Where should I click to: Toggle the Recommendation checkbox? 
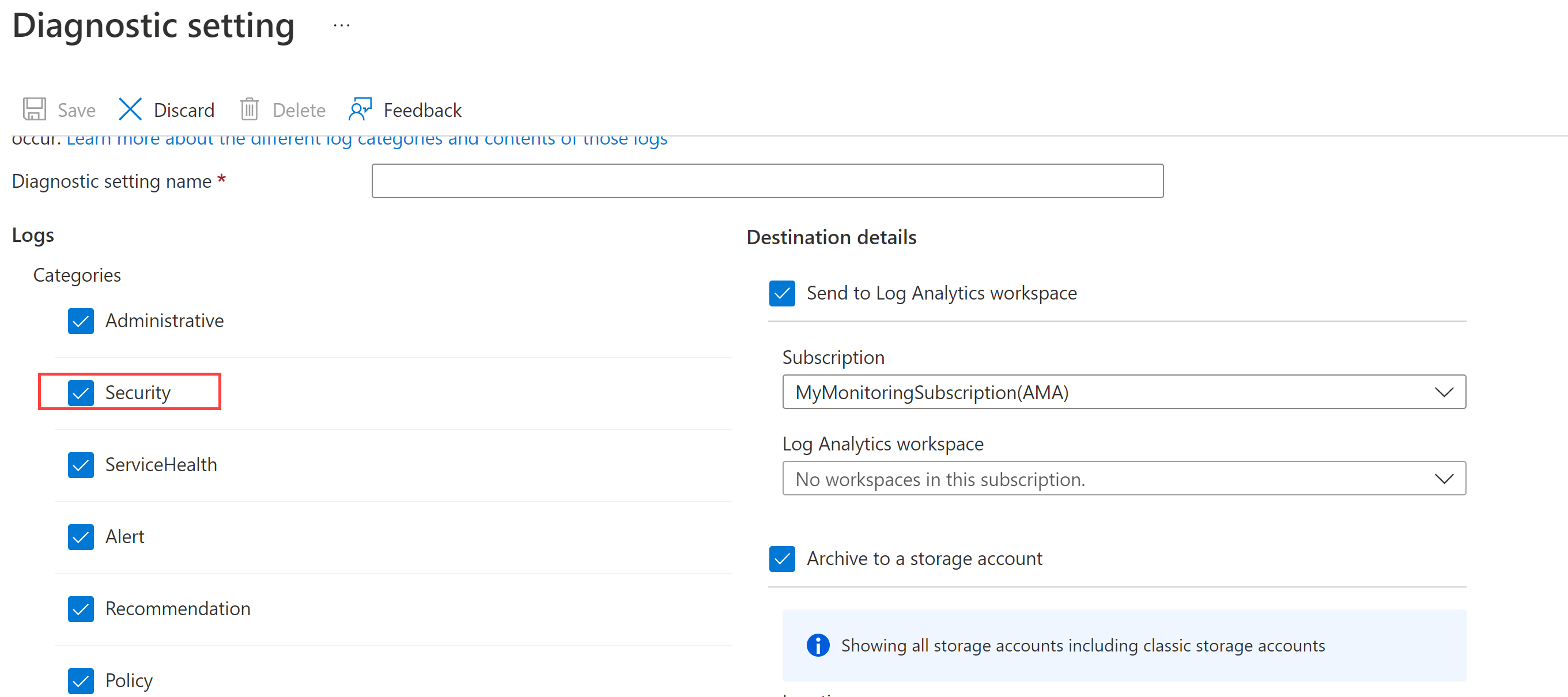80,609
